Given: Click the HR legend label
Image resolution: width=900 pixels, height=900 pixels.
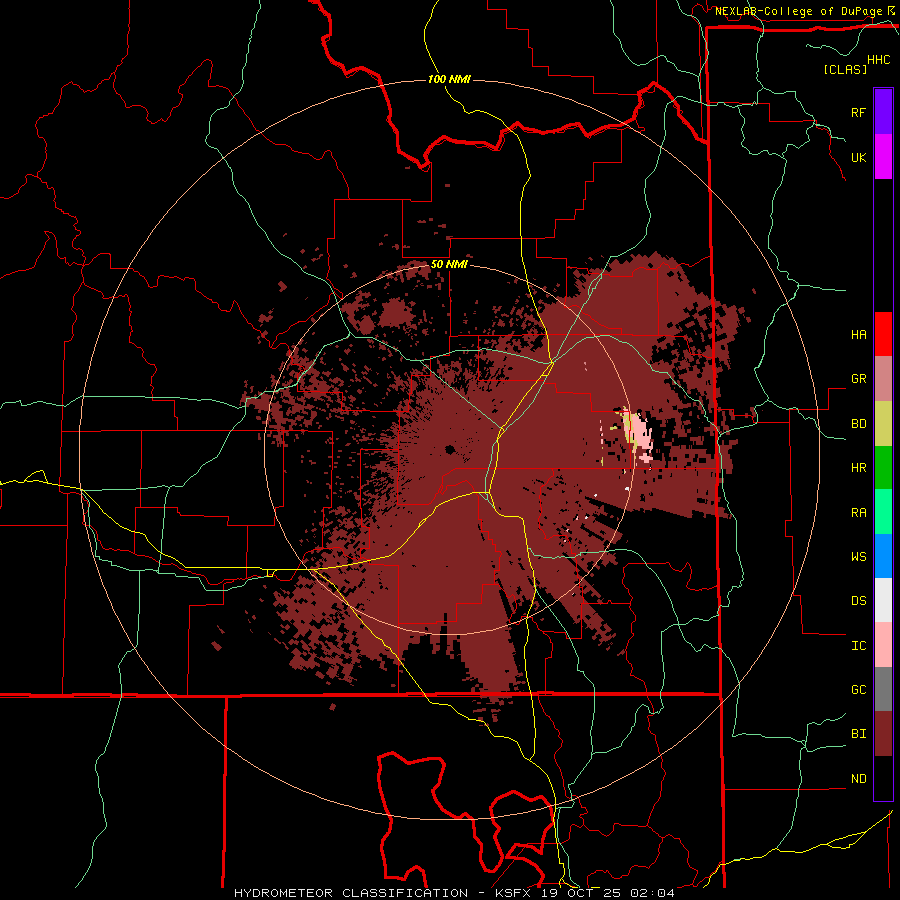Looking at the screenshot, I should tap(858, 468).
